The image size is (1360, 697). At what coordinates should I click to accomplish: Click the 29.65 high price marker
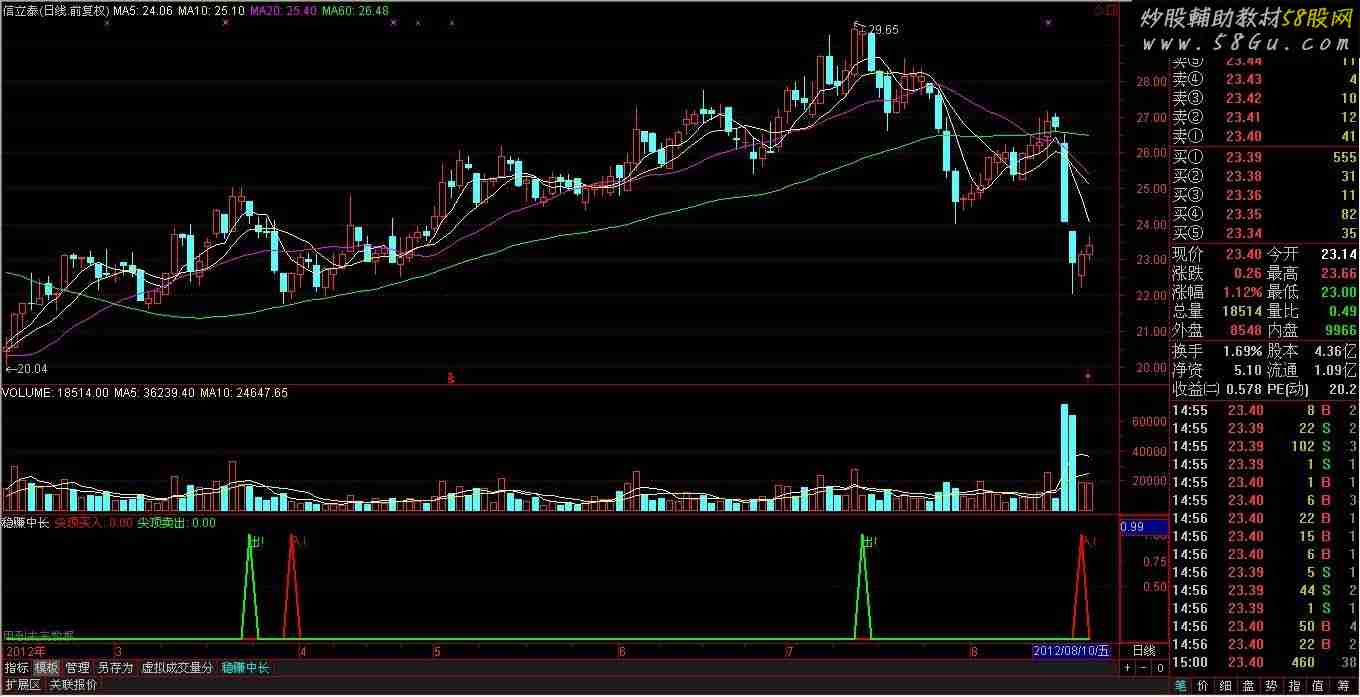coord(881,30)
